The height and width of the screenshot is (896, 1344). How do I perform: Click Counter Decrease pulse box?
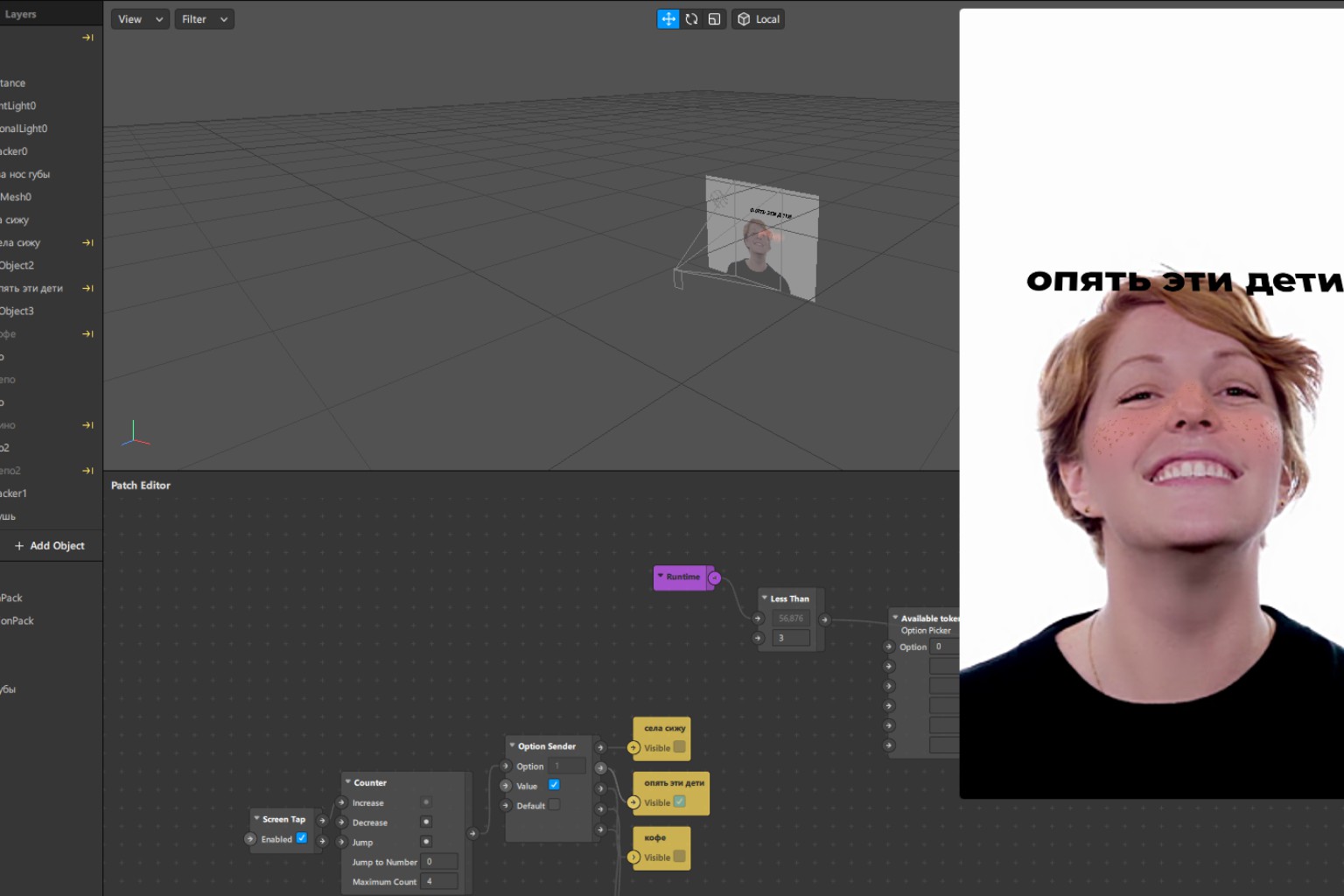point(426,822)
